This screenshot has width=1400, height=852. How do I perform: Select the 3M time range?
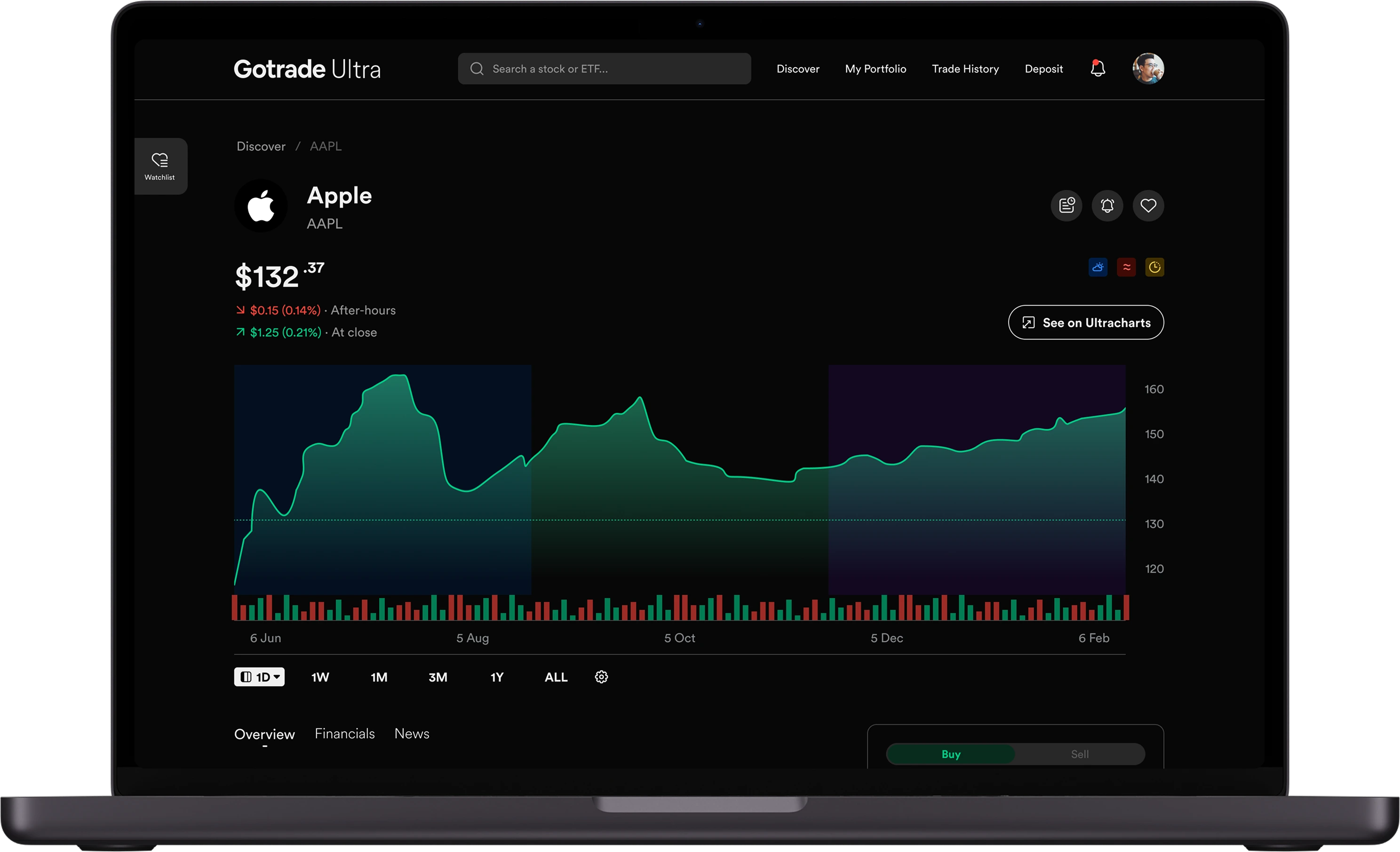tap(438, 677)
